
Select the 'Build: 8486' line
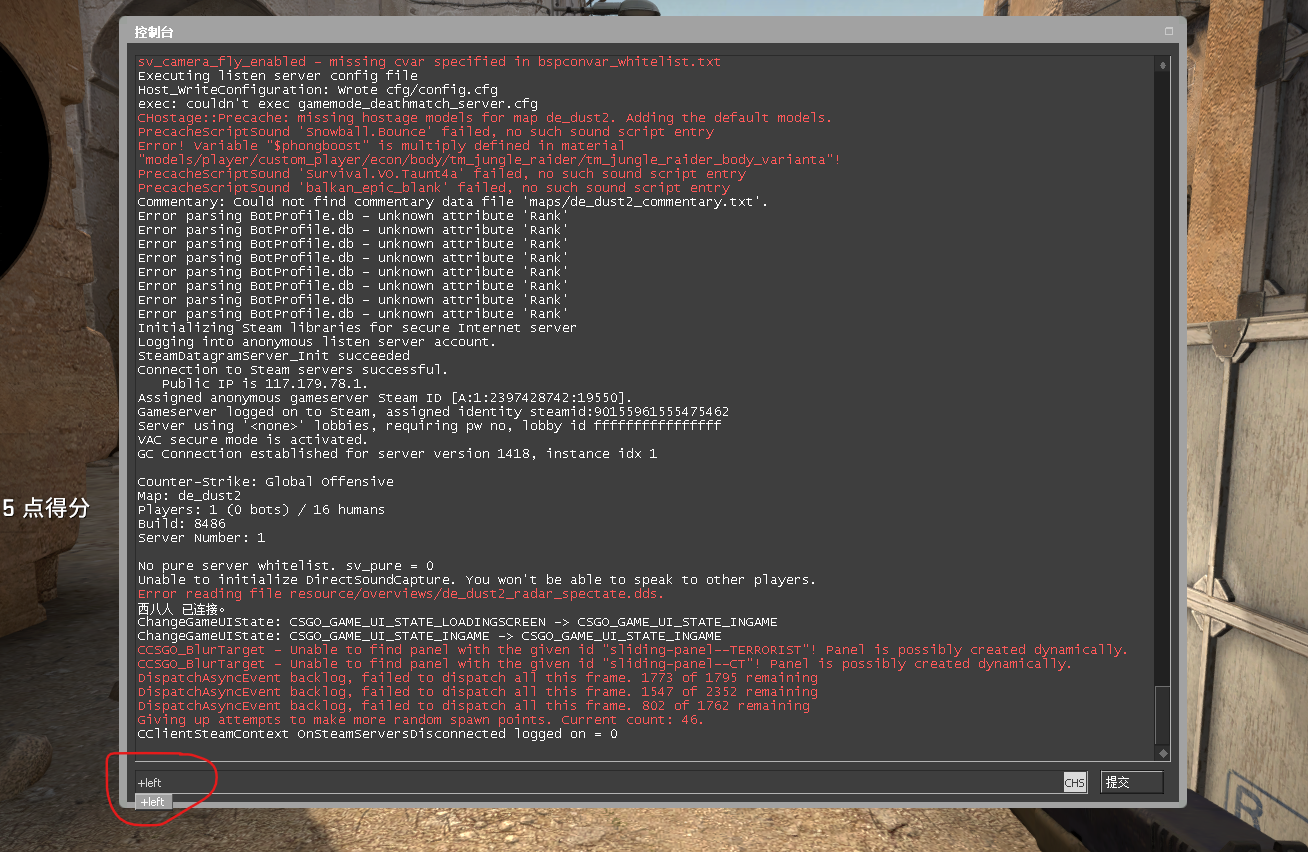181,524
